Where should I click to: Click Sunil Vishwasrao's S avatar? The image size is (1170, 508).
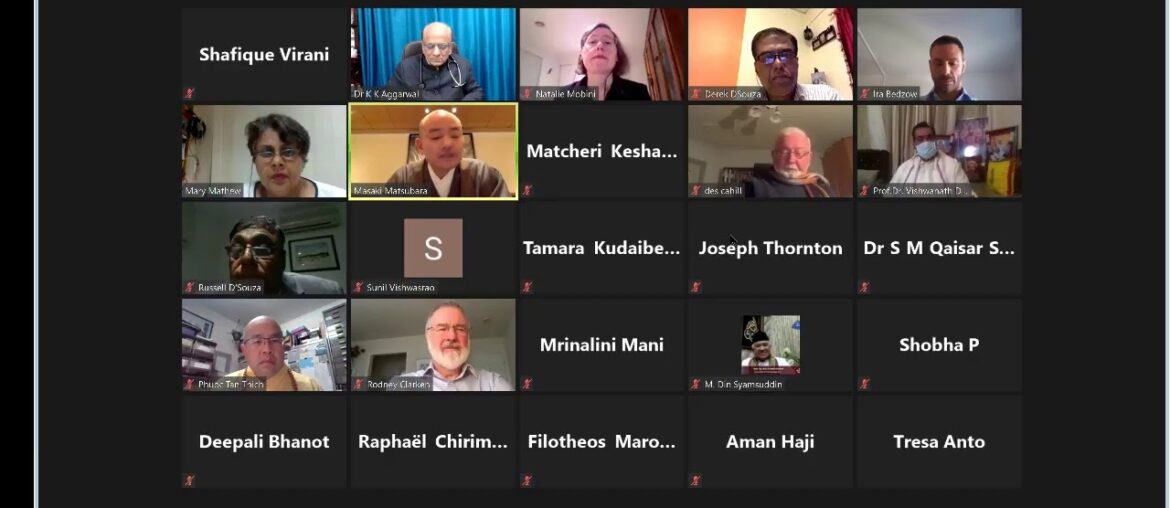click(434, 248)
